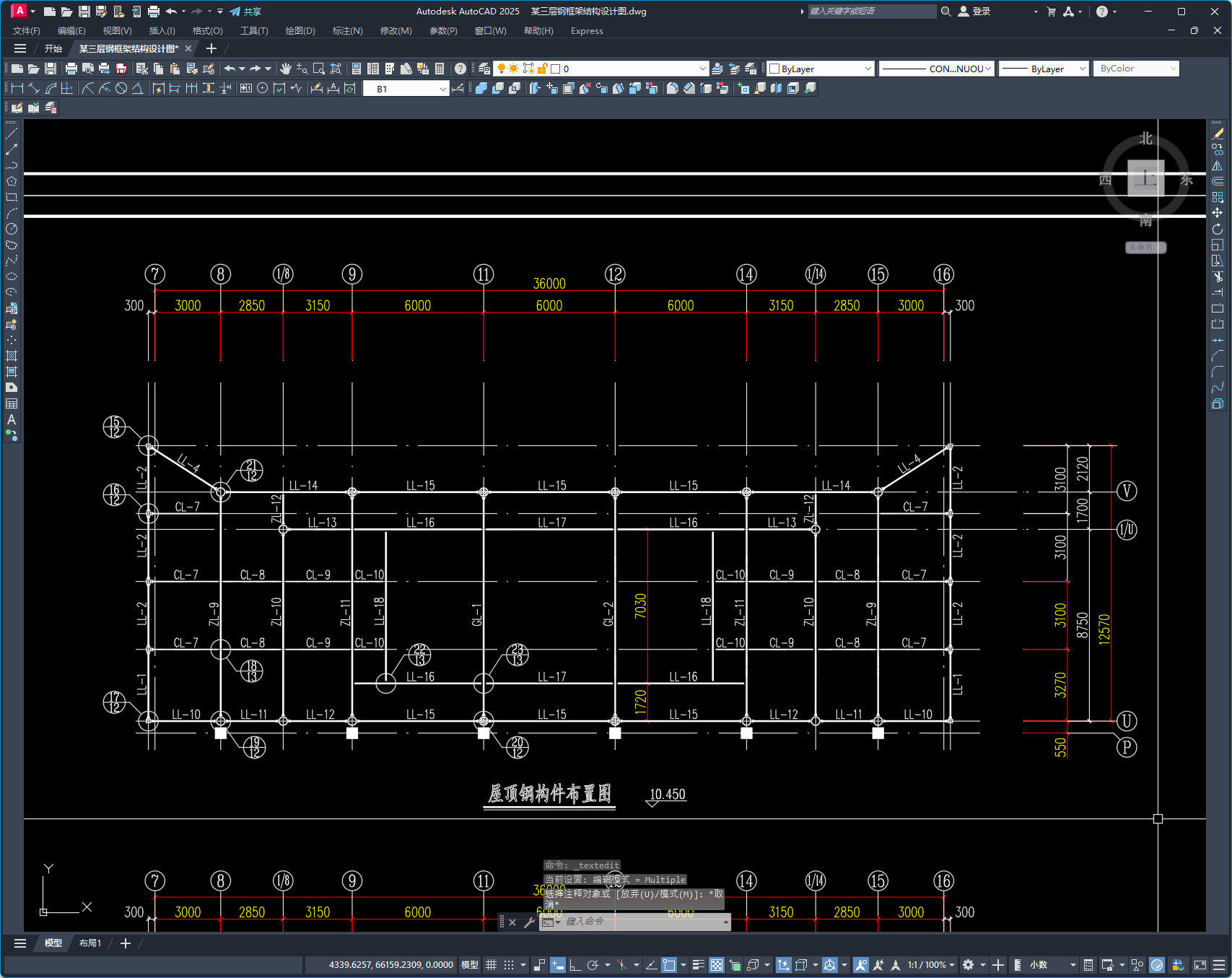Click the 模型 model space status button
Image resolution: width=1232 pixels, height=978 pixels.
coord(470,965)
